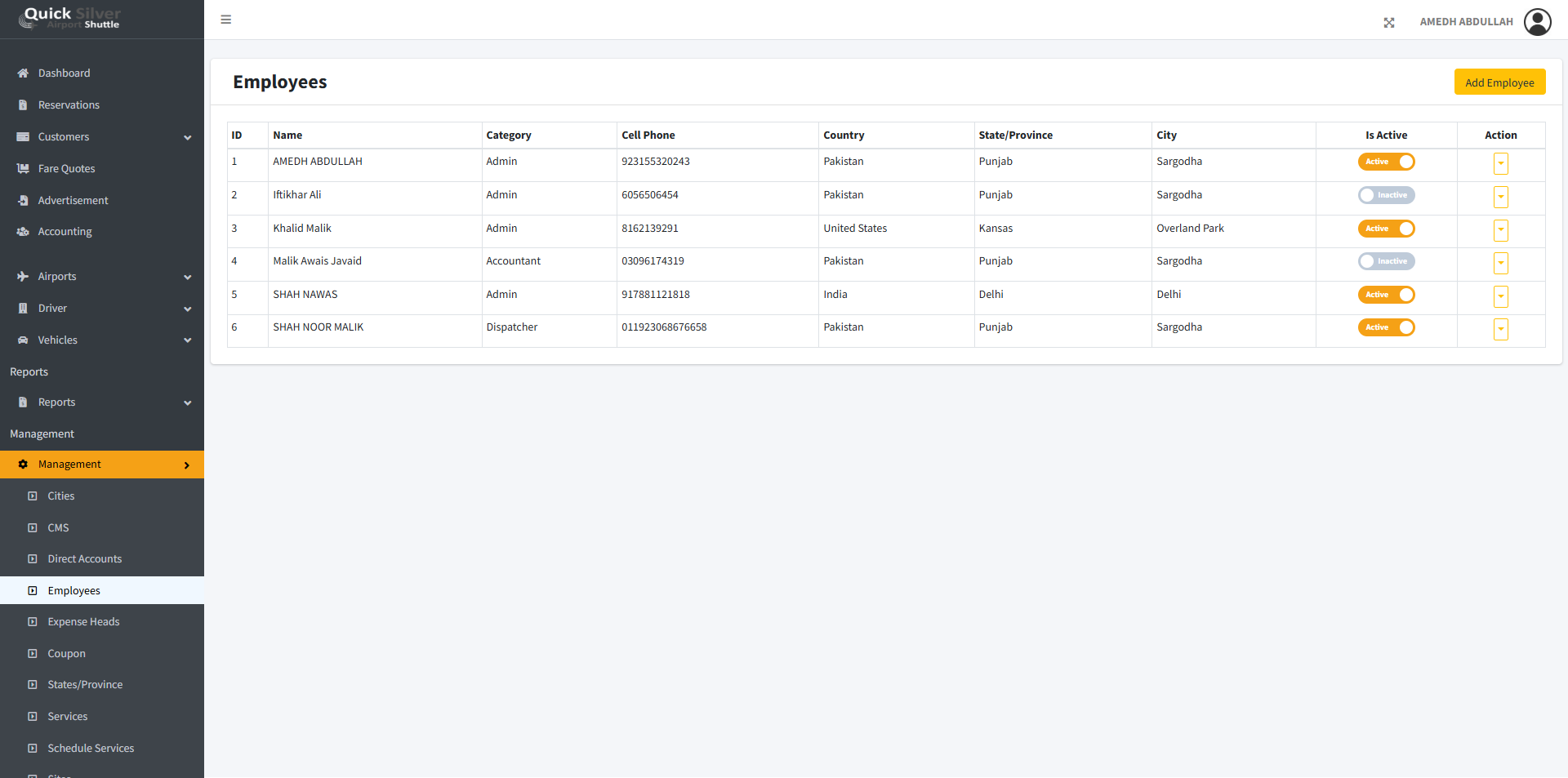Open action dropdown for SHAH NOOR MALIK
This screenshot has width=1568, height=778.
coord(1500,329)
